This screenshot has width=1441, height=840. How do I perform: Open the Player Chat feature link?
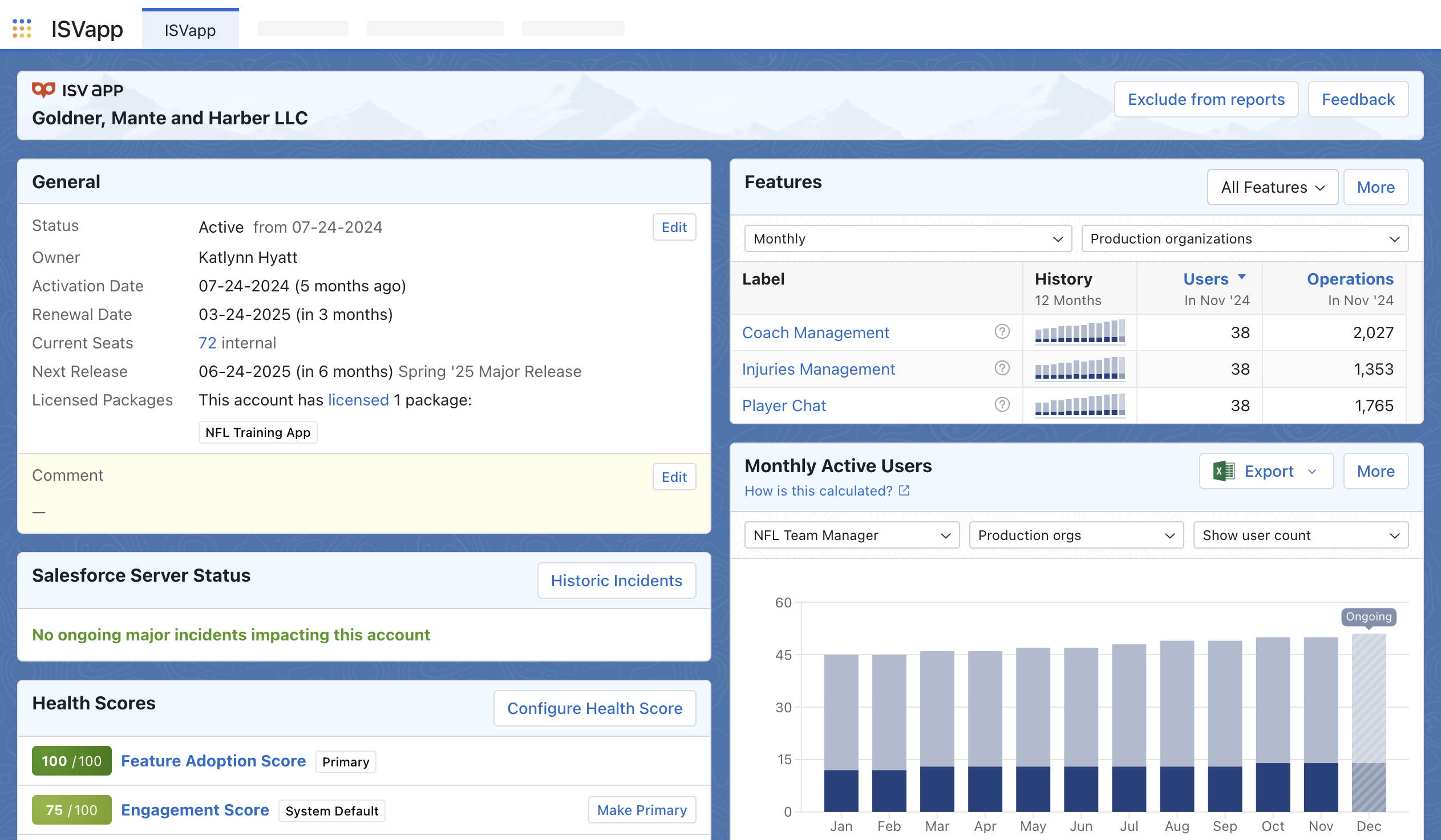(784, 405)
